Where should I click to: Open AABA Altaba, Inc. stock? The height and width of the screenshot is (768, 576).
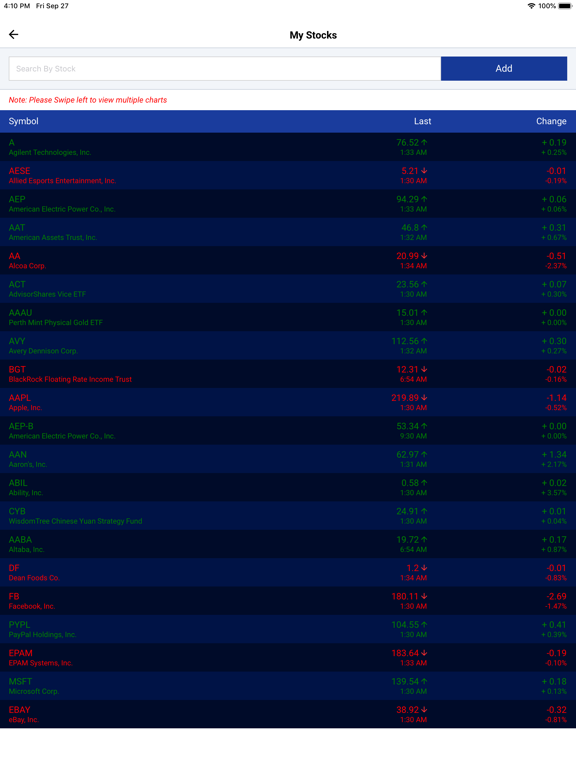coord(288,545)
